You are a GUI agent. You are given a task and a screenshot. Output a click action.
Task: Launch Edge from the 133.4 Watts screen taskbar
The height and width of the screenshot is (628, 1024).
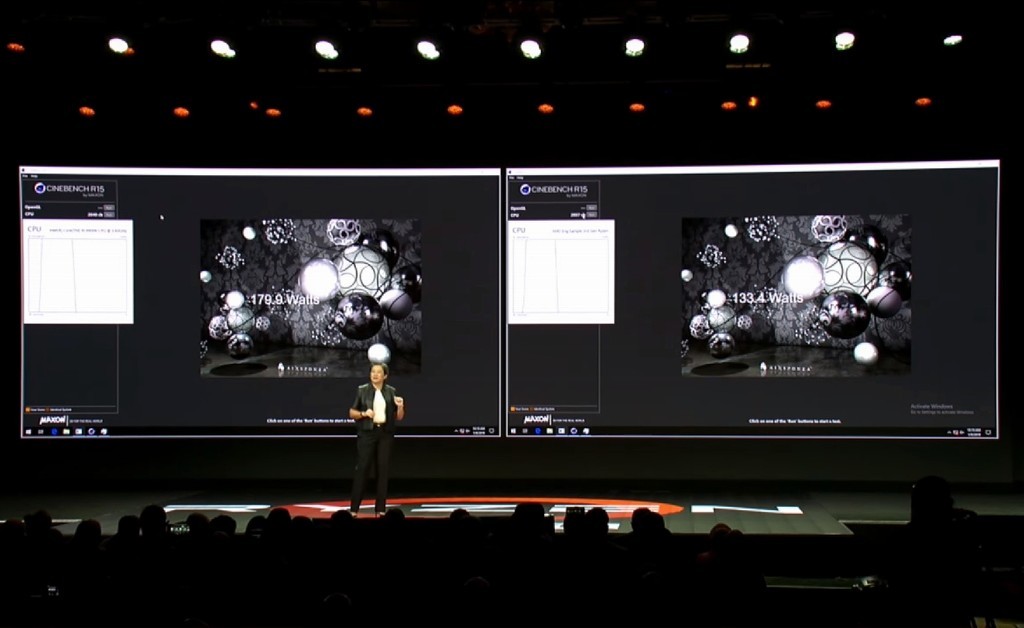538,432
